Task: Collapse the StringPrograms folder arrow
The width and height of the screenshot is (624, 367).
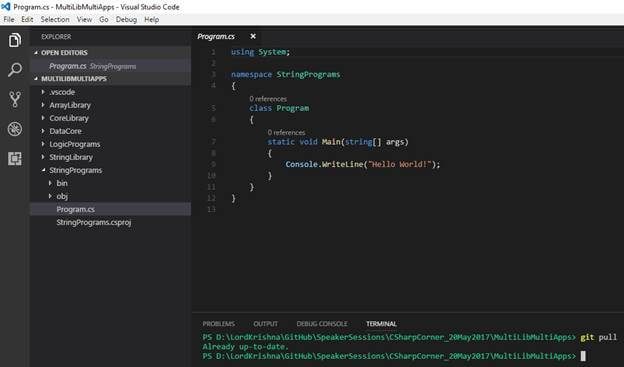Action: [43, 170]
